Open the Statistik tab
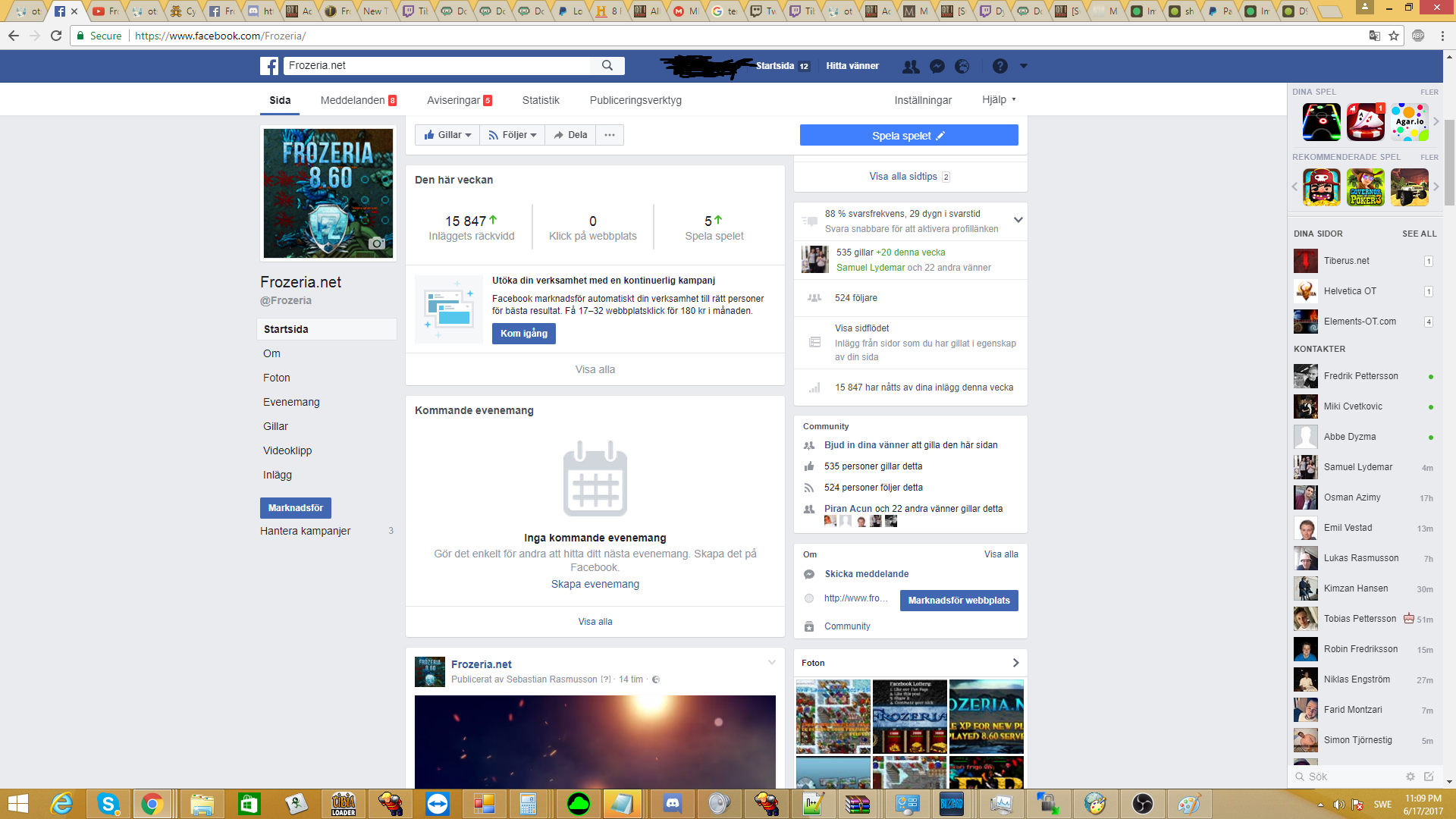Screen dimensions: 1456x819 [541, 100]
